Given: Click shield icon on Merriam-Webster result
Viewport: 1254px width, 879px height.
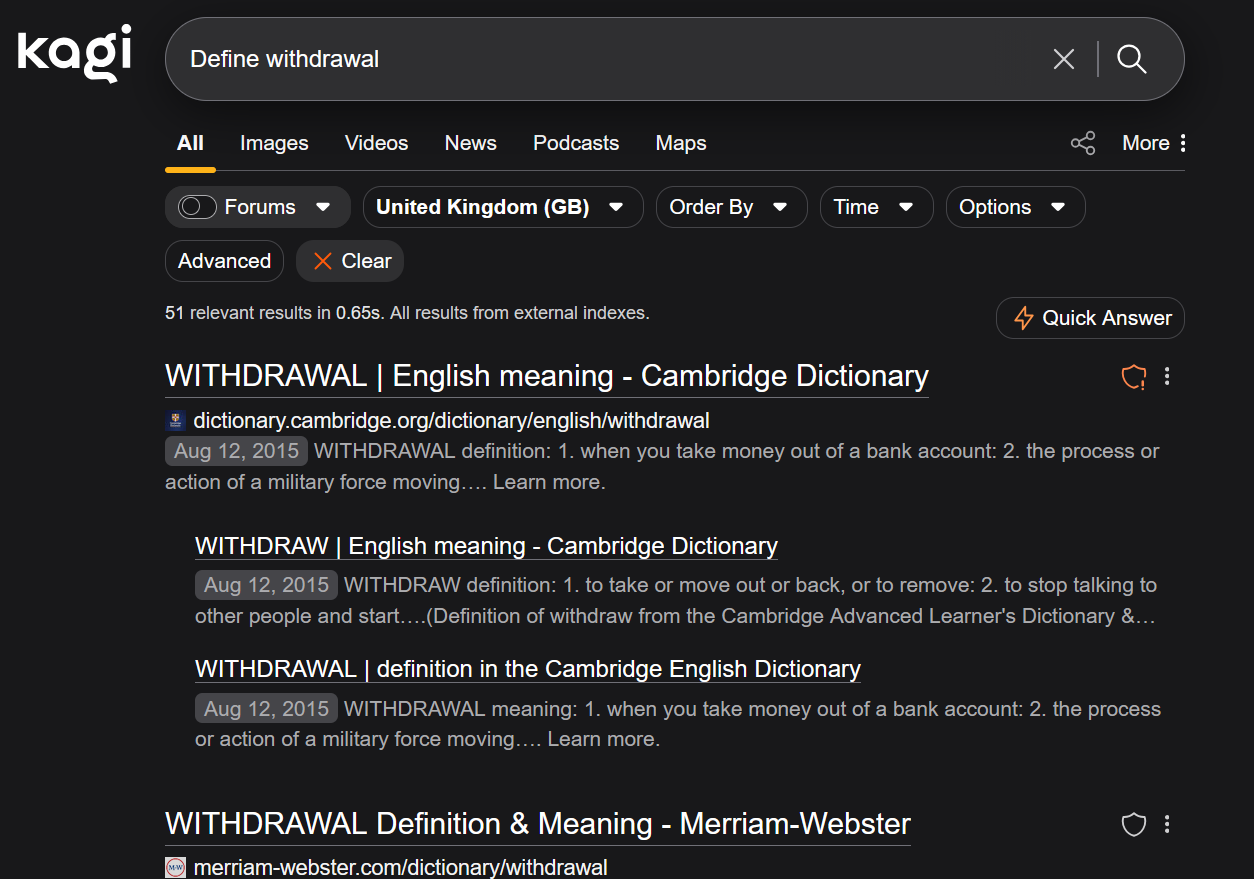Looking at the screenshot, I should (x=1133, y=825).
